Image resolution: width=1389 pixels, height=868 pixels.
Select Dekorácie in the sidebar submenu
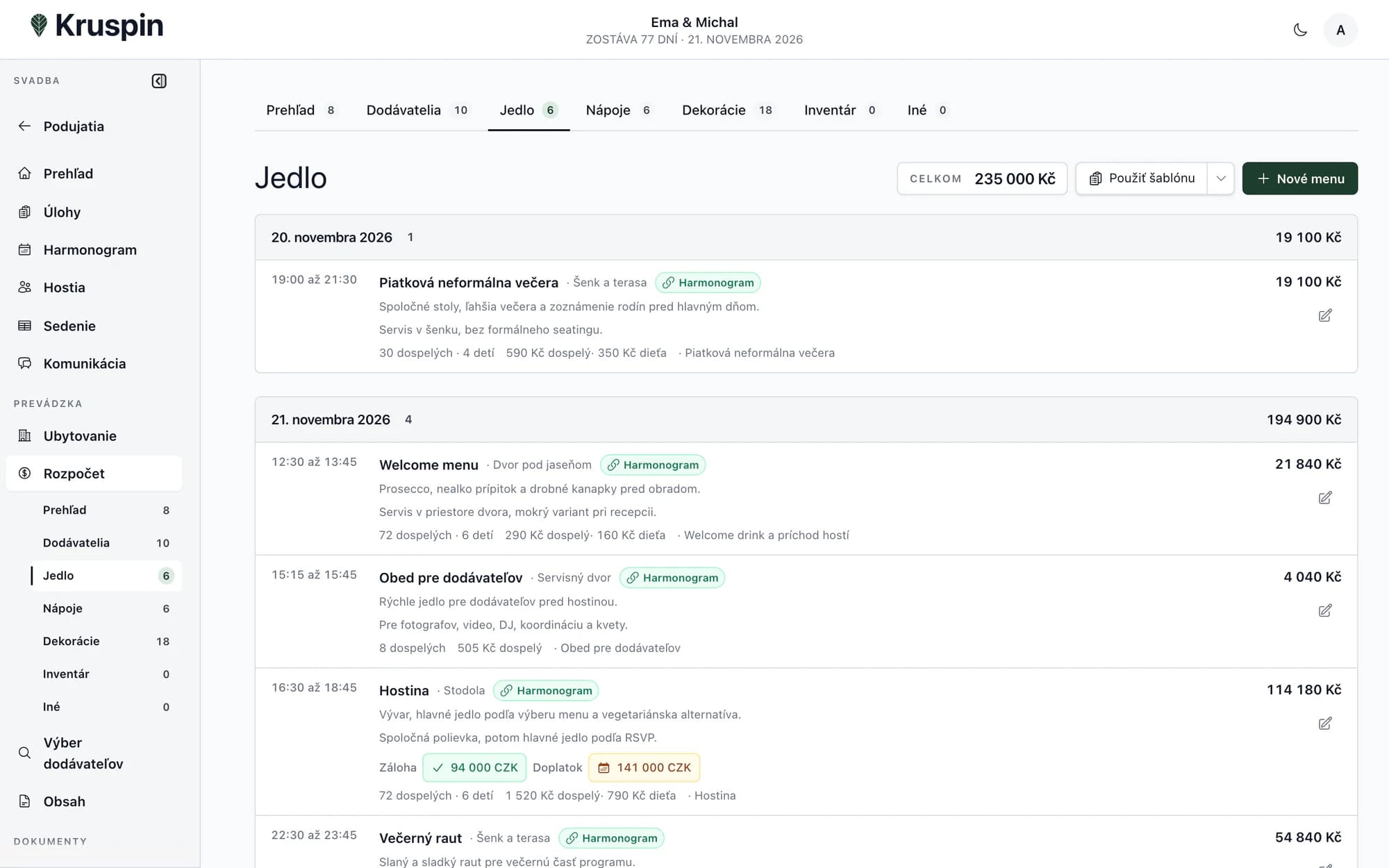tap(106, 641)
